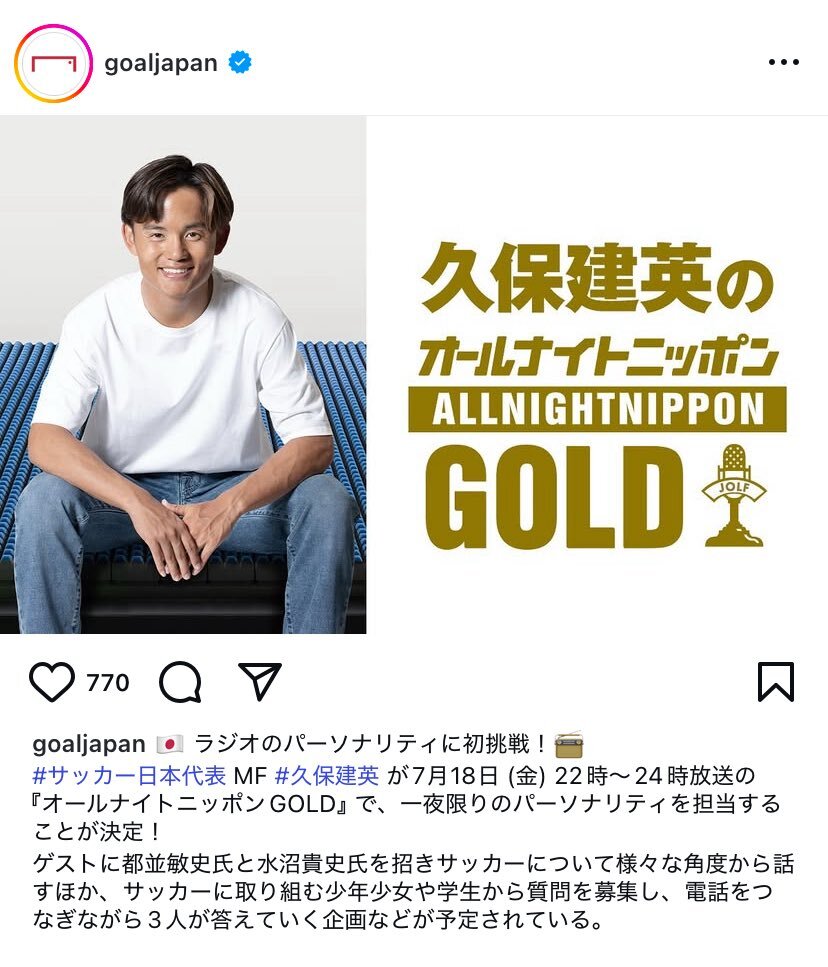Open comments with the speech bubble icon

[180, 682]
